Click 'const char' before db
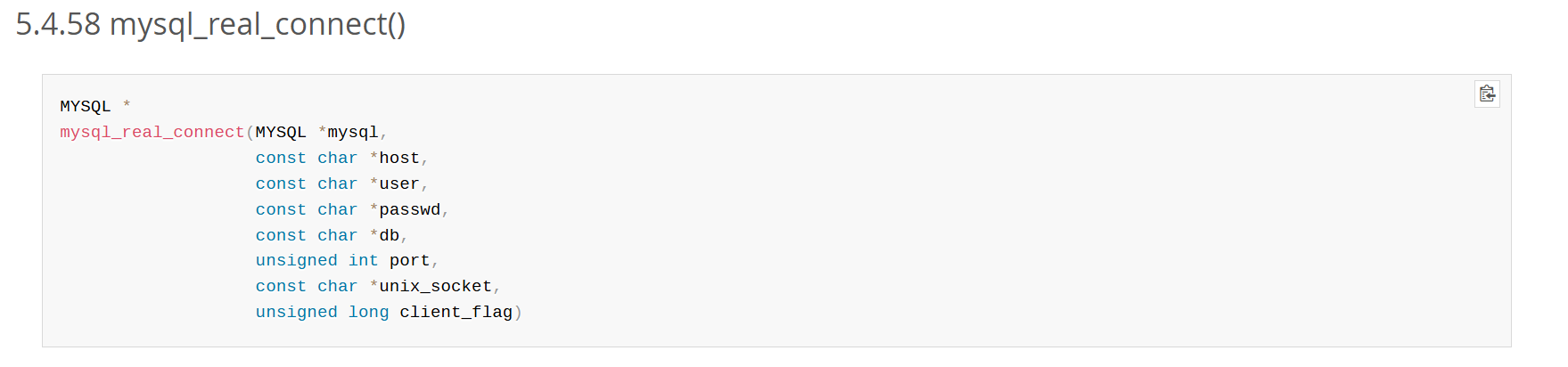This screenshot has width=1568, height=367. (x=307, y=235)
